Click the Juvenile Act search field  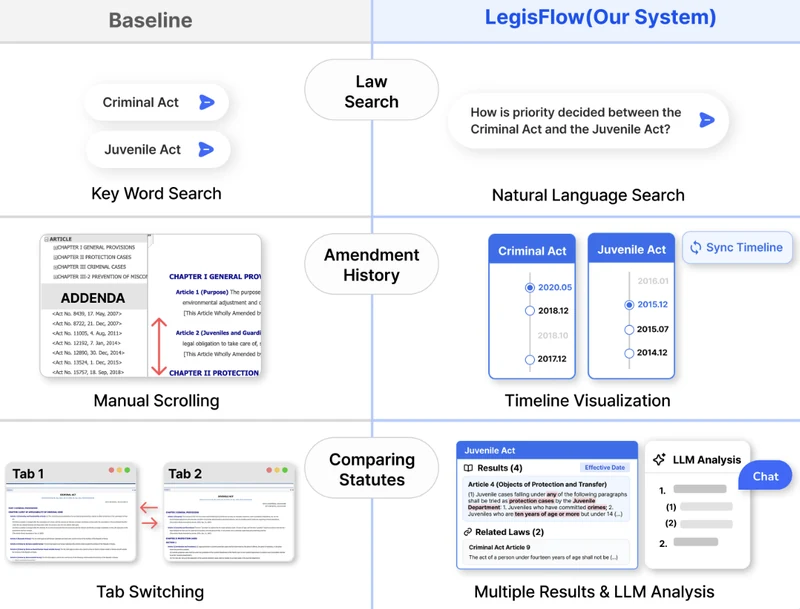click(158, 149)
